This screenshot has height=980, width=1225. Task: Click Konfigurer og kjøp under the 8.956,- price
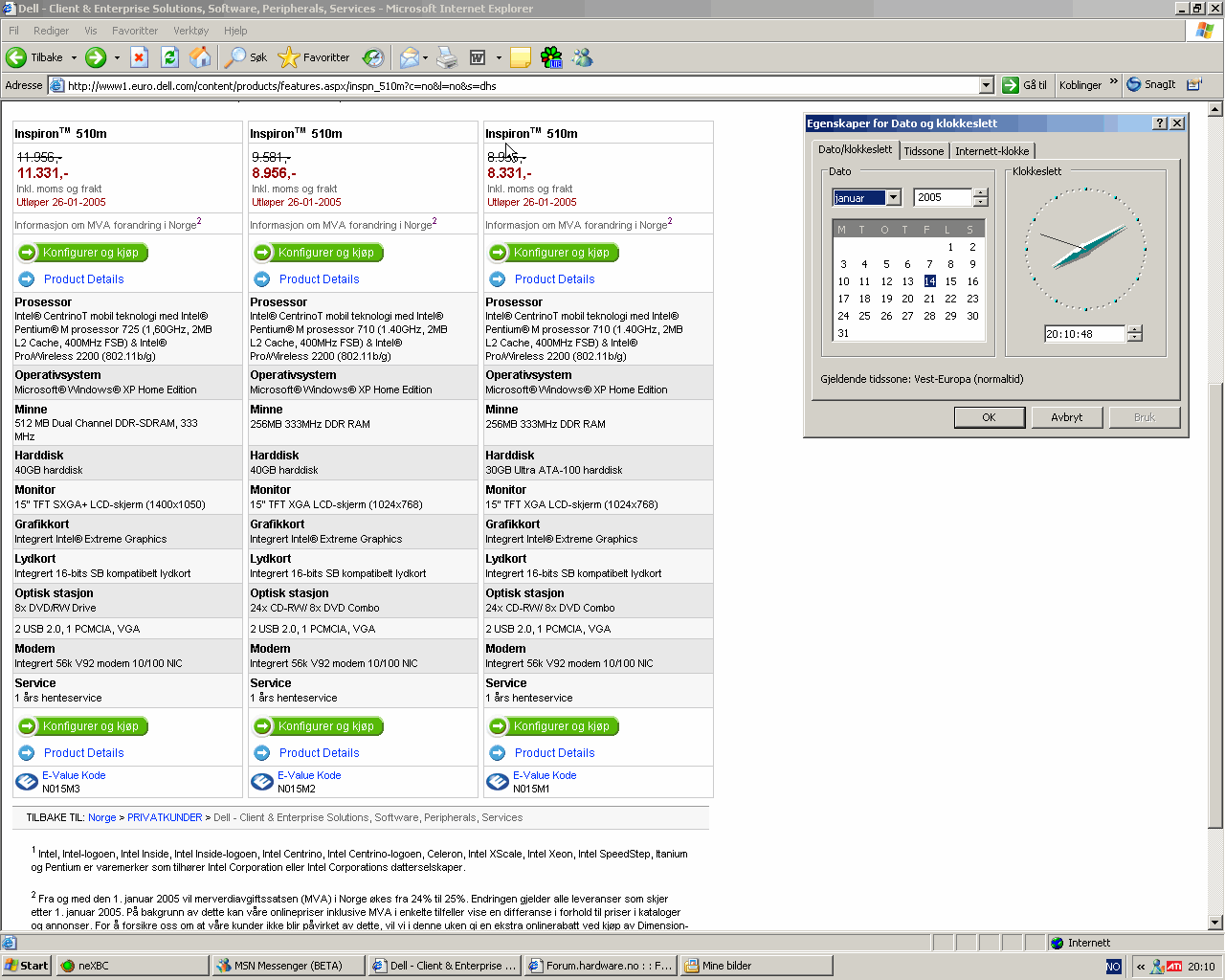(318, 253)
